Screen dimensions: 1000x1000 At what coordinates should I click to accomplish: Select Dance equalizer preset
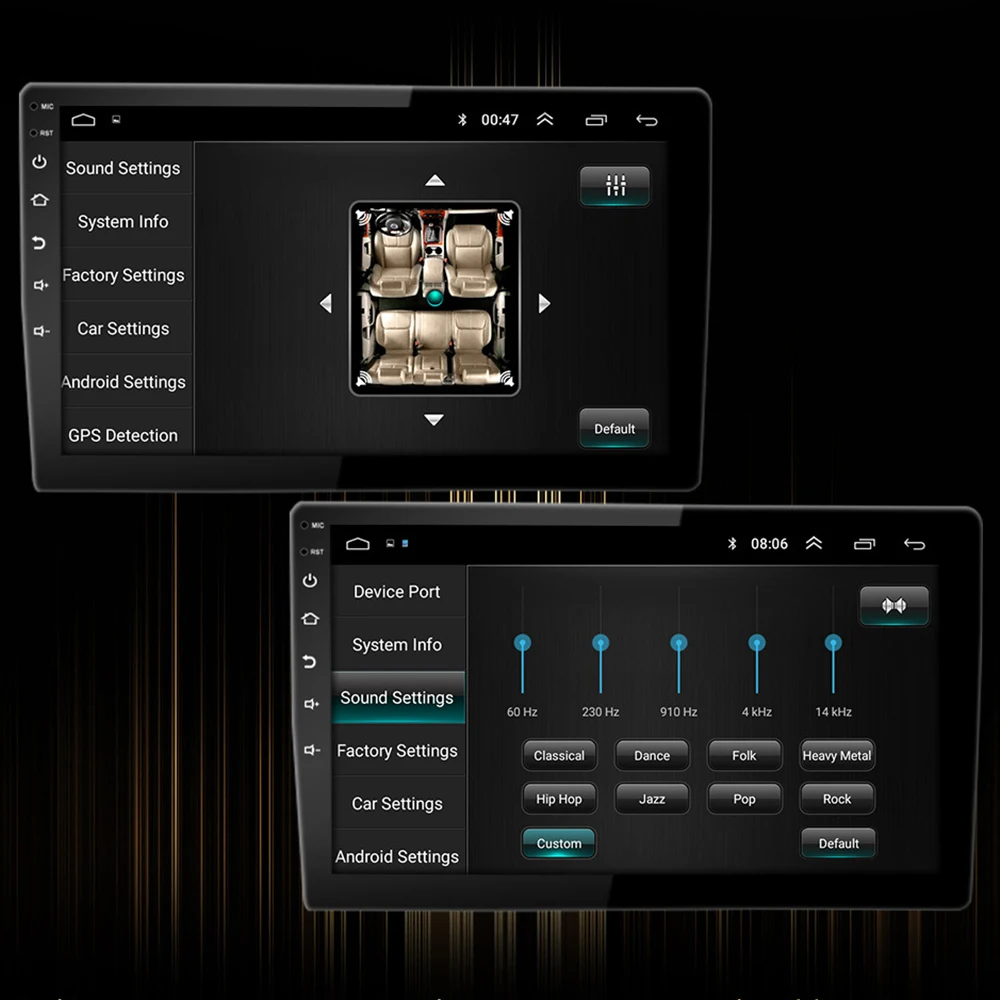coord(652,755)
